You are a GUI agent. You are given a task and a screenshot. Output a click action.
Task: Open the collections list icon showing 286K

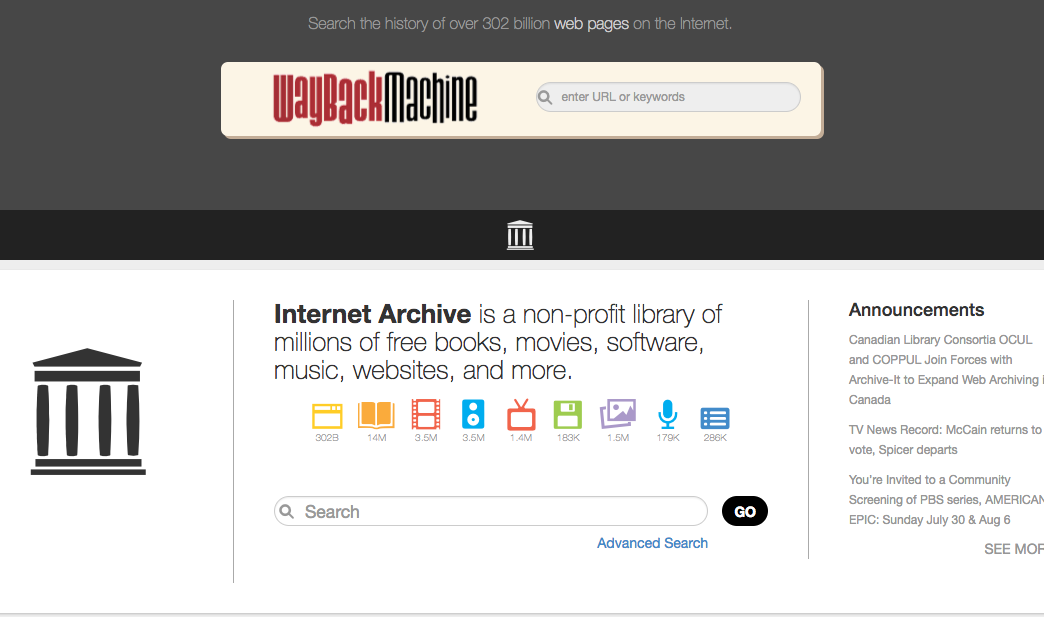coord(715,418)
